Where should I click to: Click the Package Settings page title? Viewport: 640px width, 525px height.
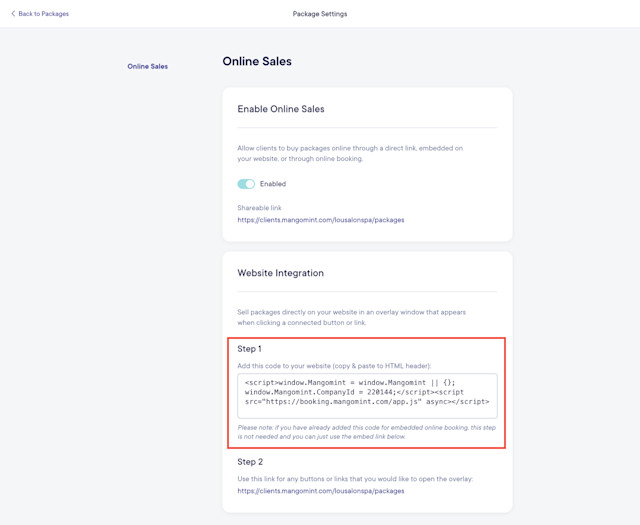[320, 14]
